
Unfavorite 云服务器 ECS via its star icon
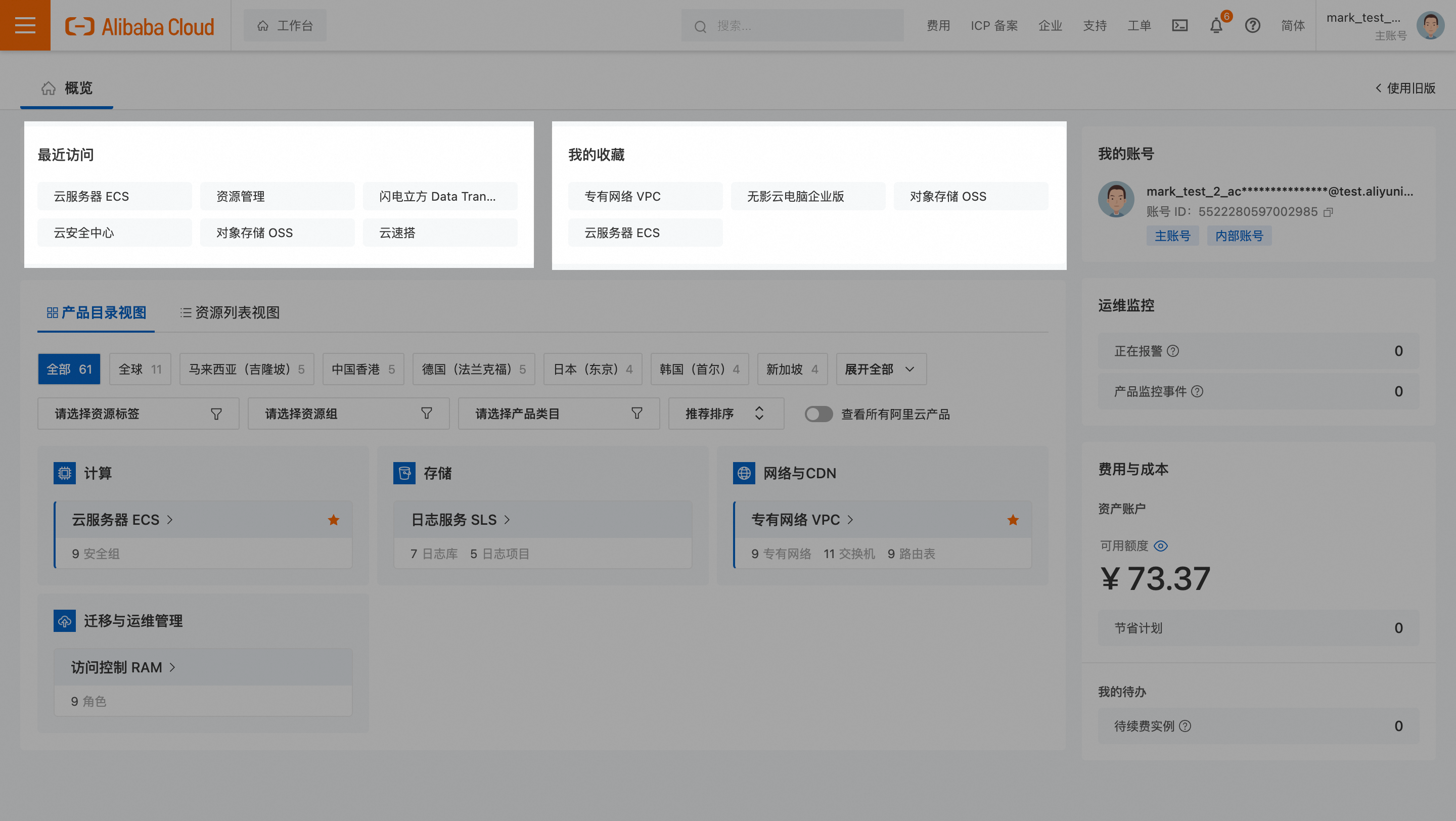coord(334,520)
